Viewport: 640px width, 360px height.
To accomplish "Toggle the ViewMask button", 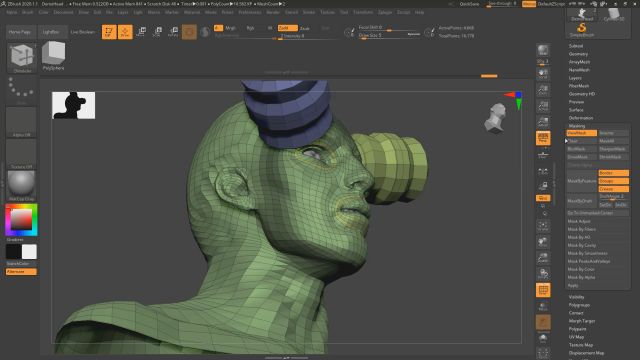I will coord(582,133).
